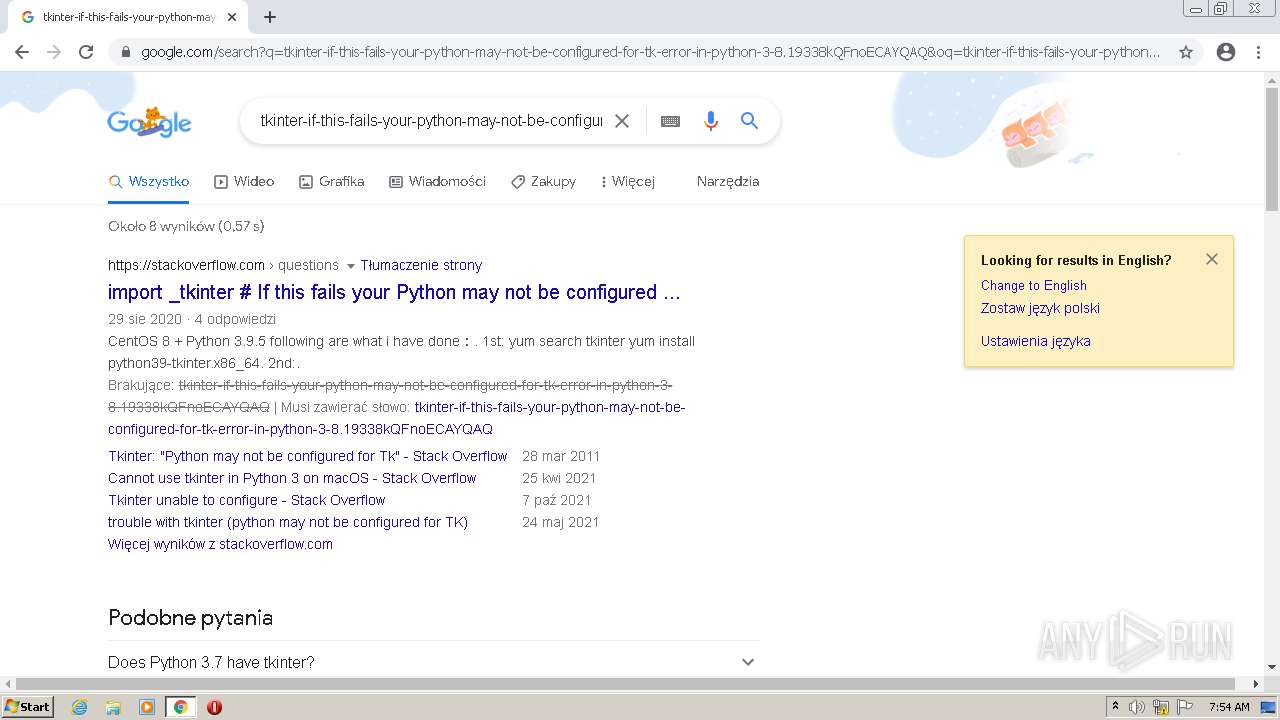Click Tłumaczenie strony link
Viewport: 1280px width, 720px height.
(421, 265)
